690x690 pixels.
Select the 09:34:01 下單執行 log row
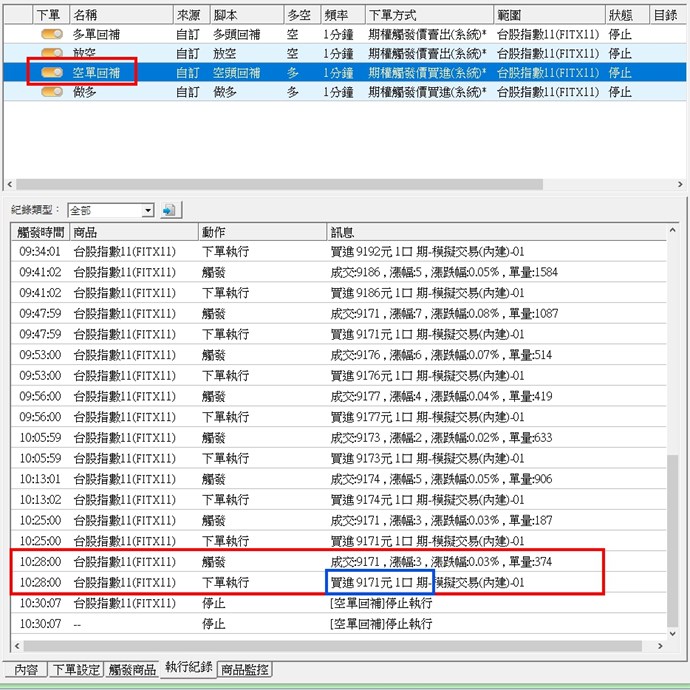tap(338, 251)
